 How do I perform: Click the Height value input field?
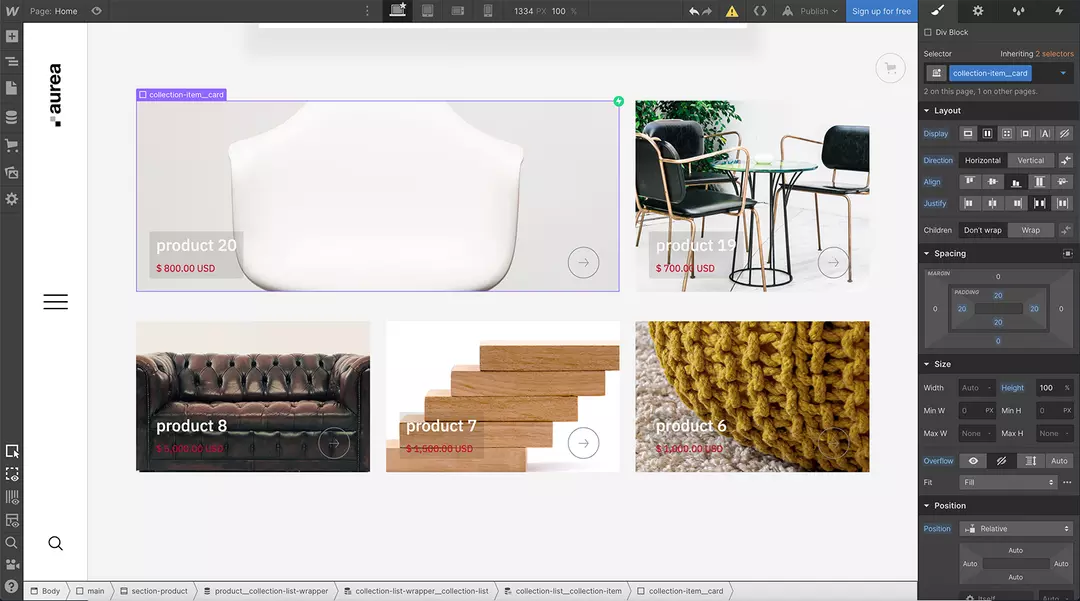[1049, 388]
